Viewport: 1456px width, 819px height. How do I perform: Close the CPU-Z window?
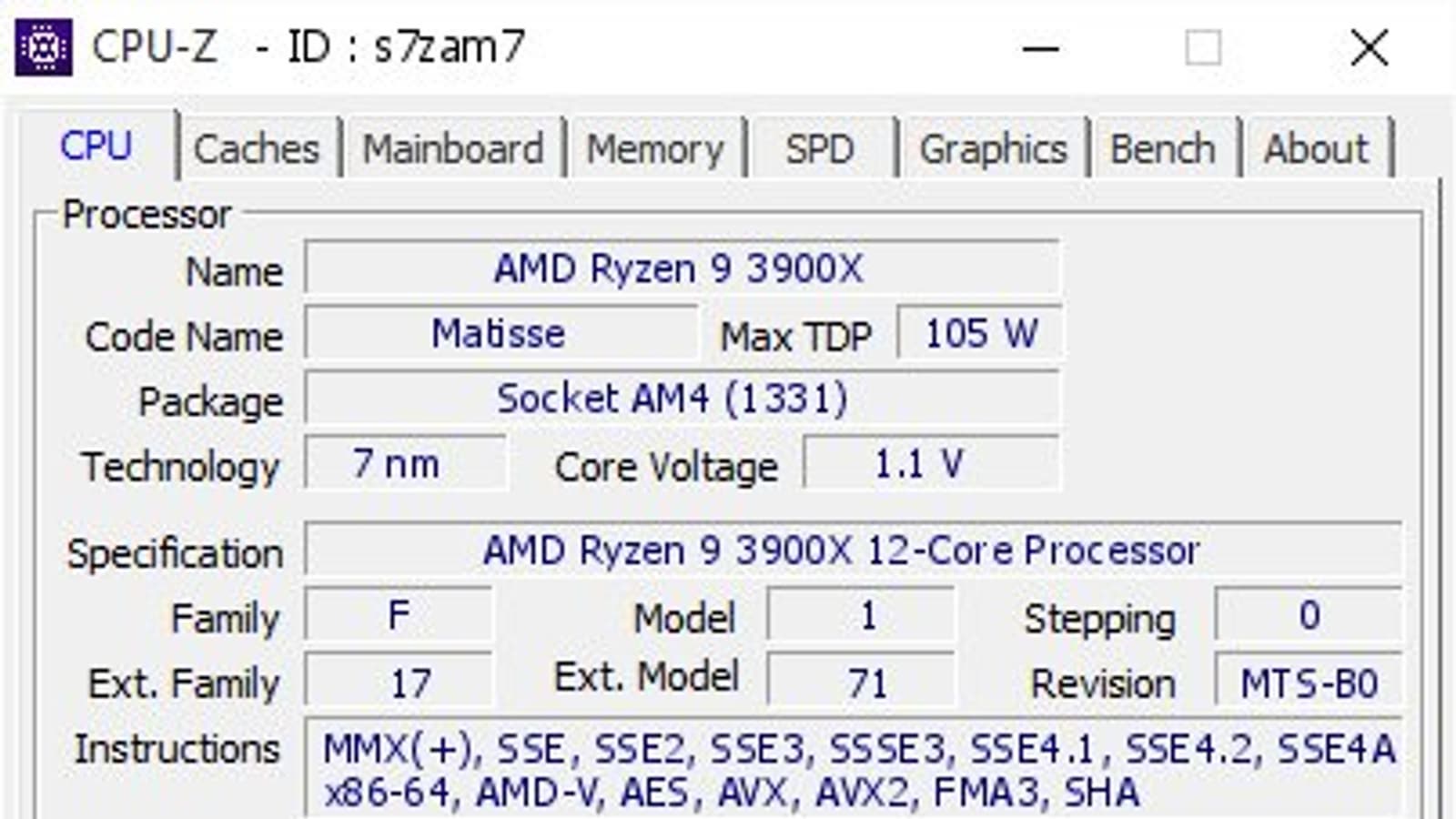coord(1369,47)
